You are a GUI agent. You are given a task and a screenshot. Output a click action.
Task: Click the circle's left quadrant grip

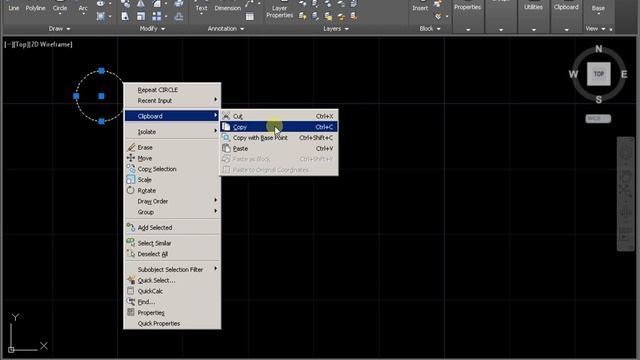coord(76,96)
